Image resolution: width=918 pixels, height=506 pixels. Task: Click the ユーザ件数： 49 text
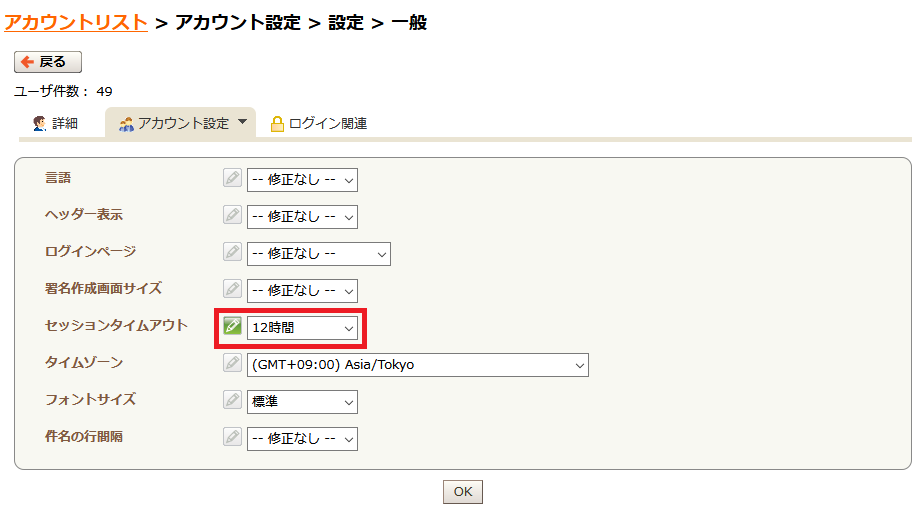pos(63,91)
